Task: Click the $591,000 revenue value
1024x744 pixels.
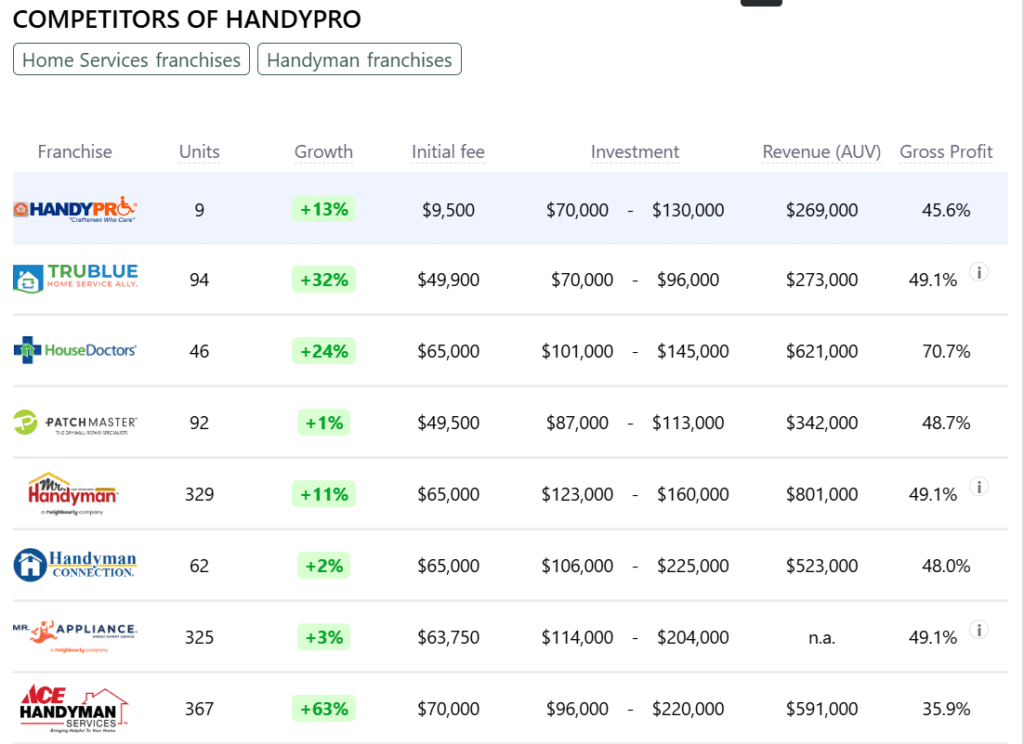Action: pyautogui.click(x=822, y=709)
